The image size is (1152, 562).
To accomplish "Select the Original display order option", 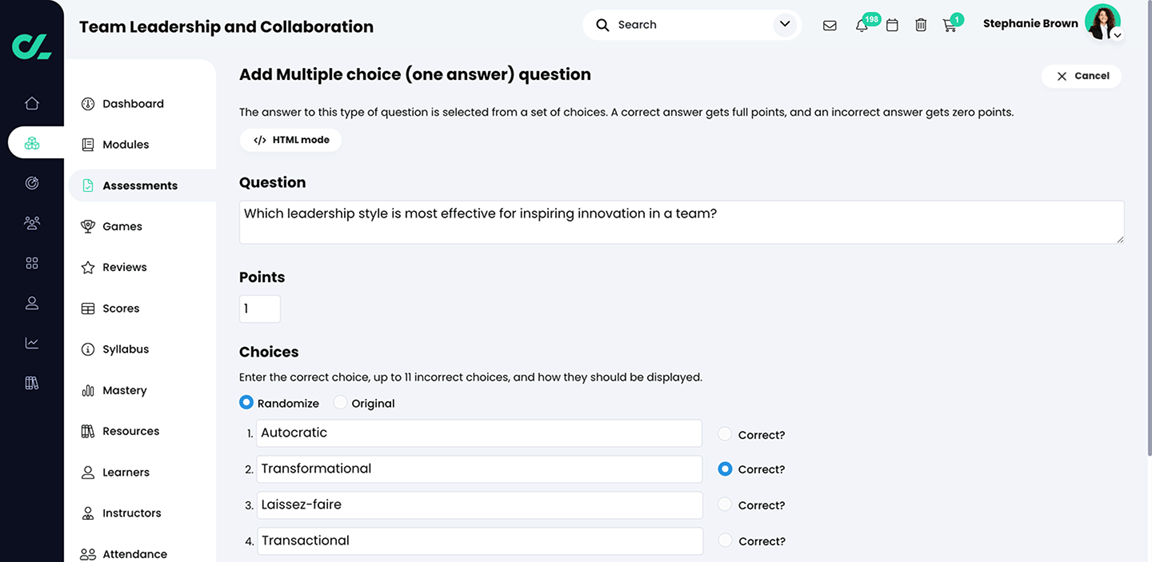I will (x=341, y=403).
